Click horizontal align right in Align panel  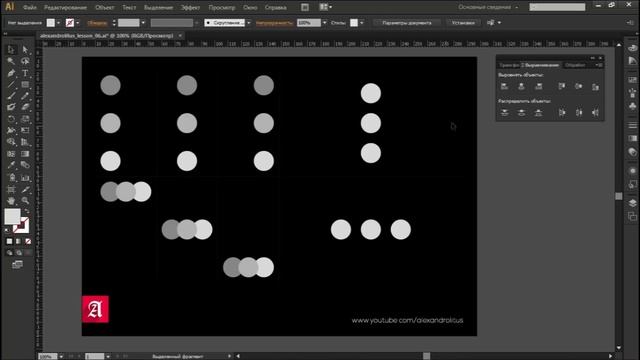[x=538, y=86]
